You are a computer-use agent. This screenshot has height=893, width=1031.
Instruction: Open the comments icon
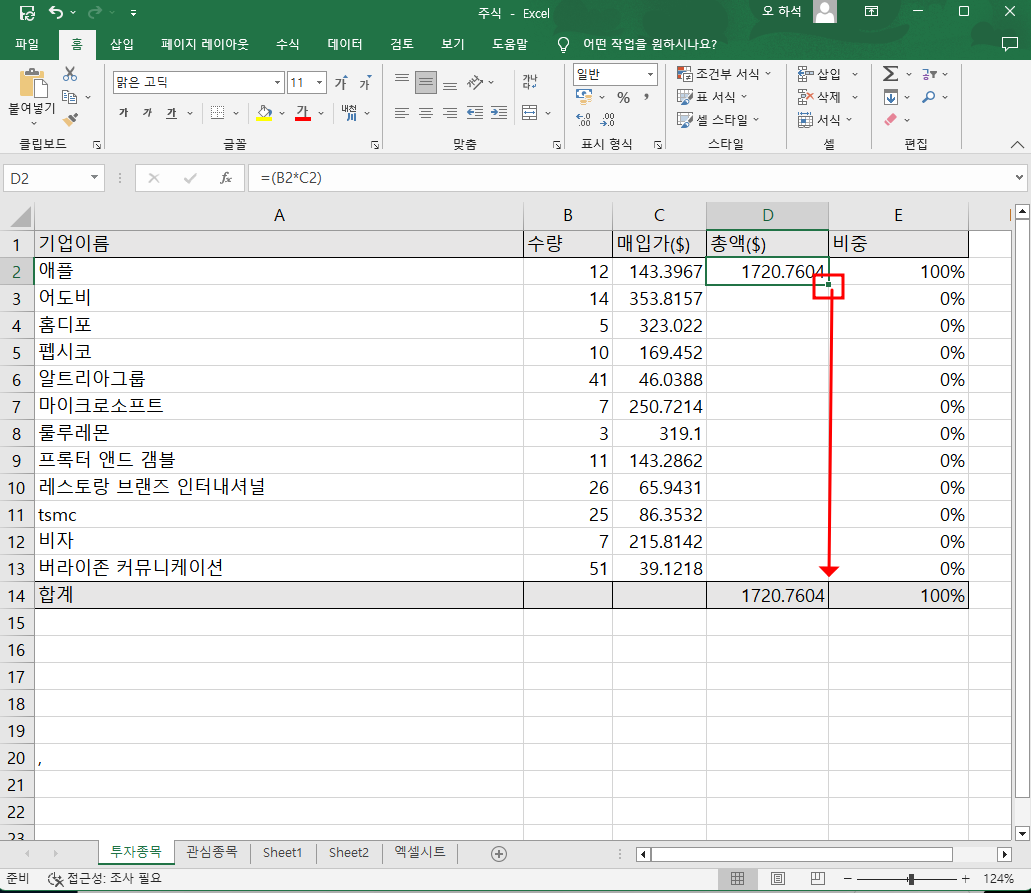pos(1009,44)
